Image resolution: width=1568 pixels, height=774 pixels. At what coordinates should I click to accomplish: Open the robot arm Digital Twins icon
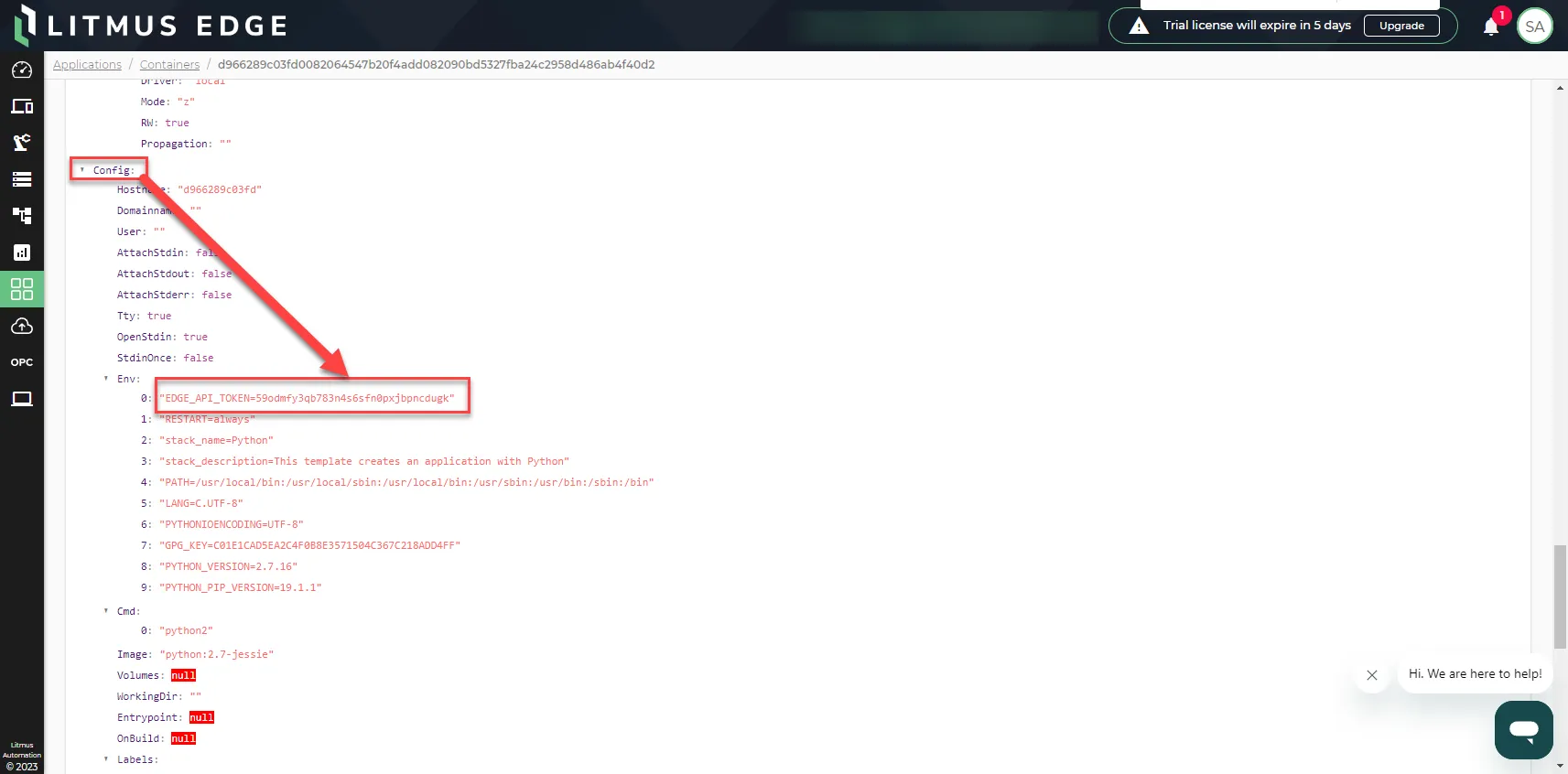22,143
